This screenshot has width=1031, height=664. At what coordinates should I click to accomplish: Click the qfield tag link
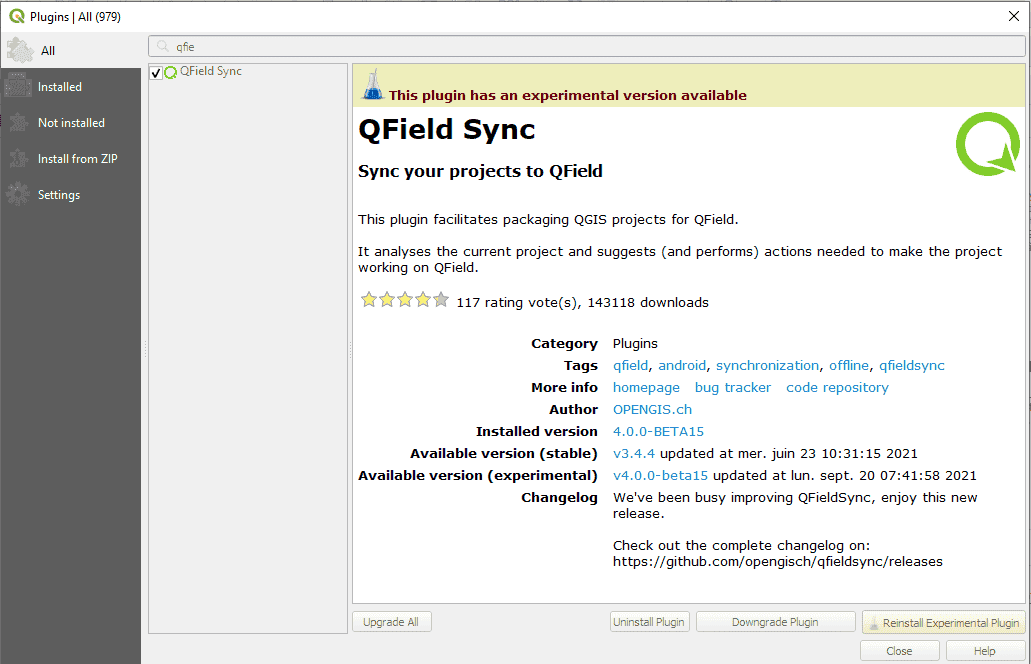point(630,365)
